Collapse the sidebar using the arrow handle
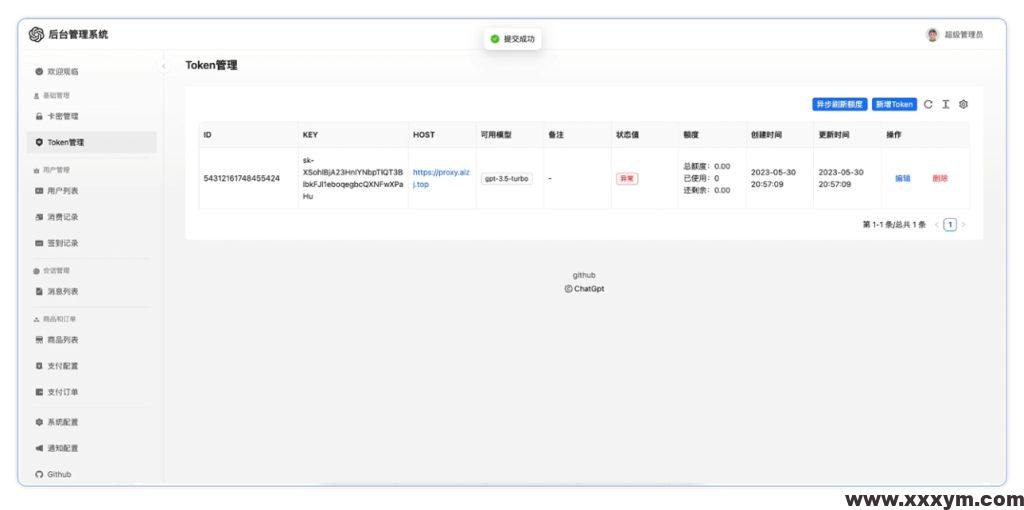1024x510 pixels. (x=164, y=67)
